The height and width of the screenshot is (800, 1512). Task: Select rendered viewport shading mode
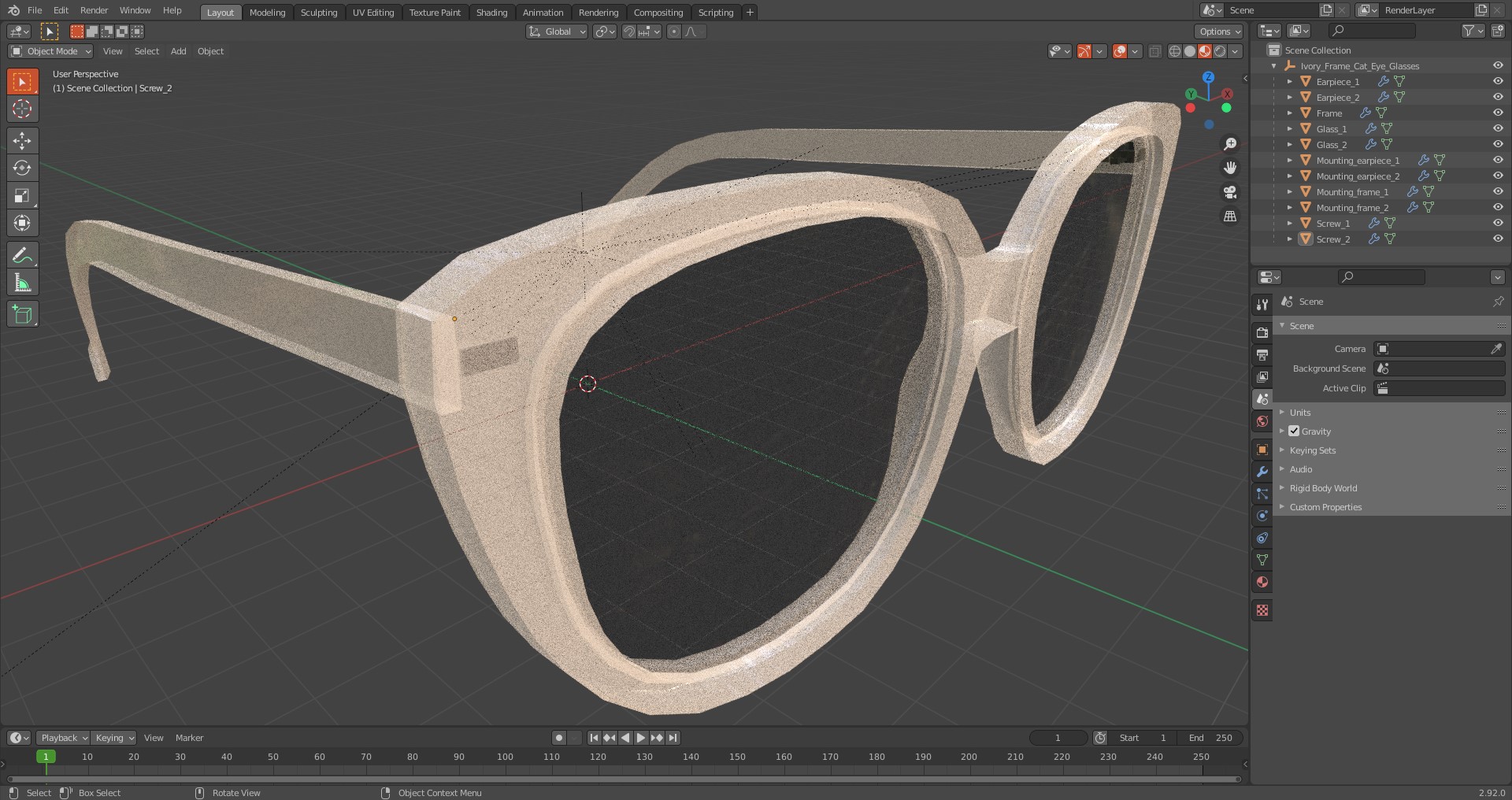click(x=1220, y=51)
